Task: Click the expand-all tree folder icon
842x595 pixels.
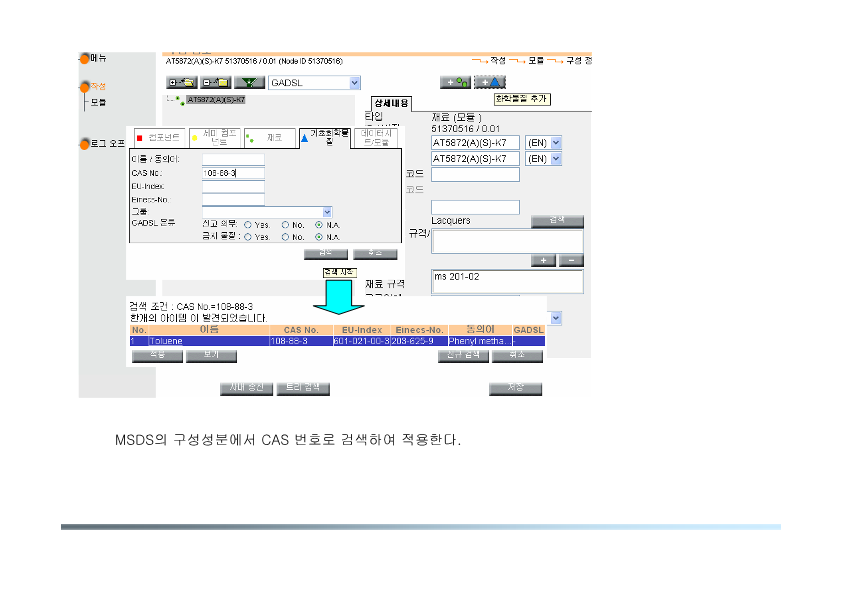Action: point(182,83)
